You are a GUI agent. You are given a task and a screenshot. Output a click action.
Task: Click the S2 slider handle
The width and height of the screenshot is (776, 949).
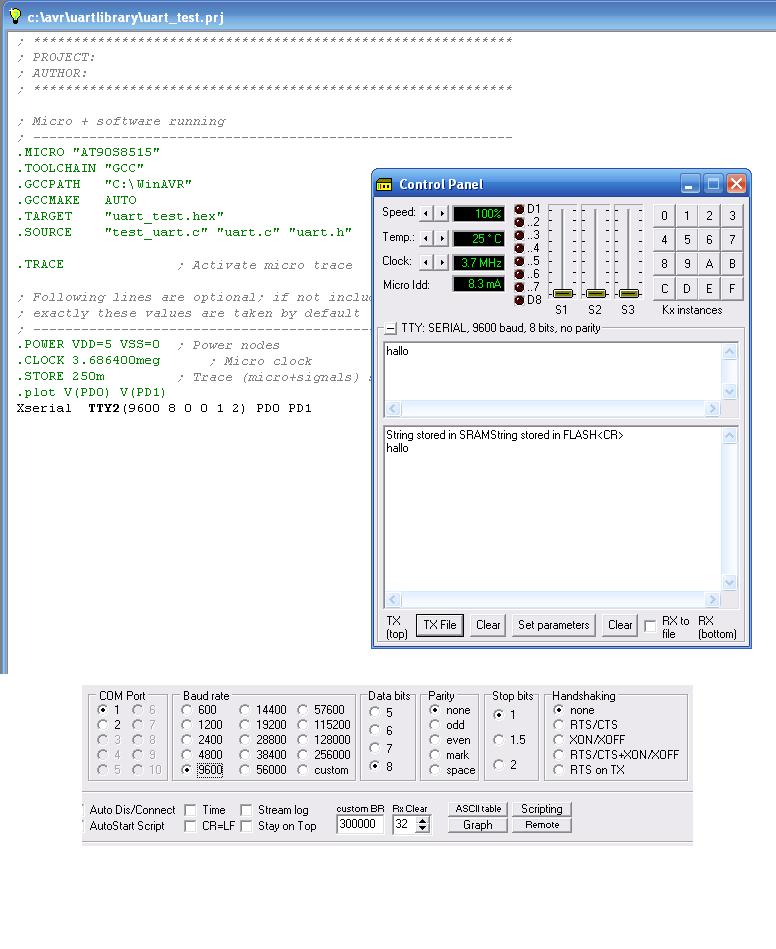click(596, 294)
